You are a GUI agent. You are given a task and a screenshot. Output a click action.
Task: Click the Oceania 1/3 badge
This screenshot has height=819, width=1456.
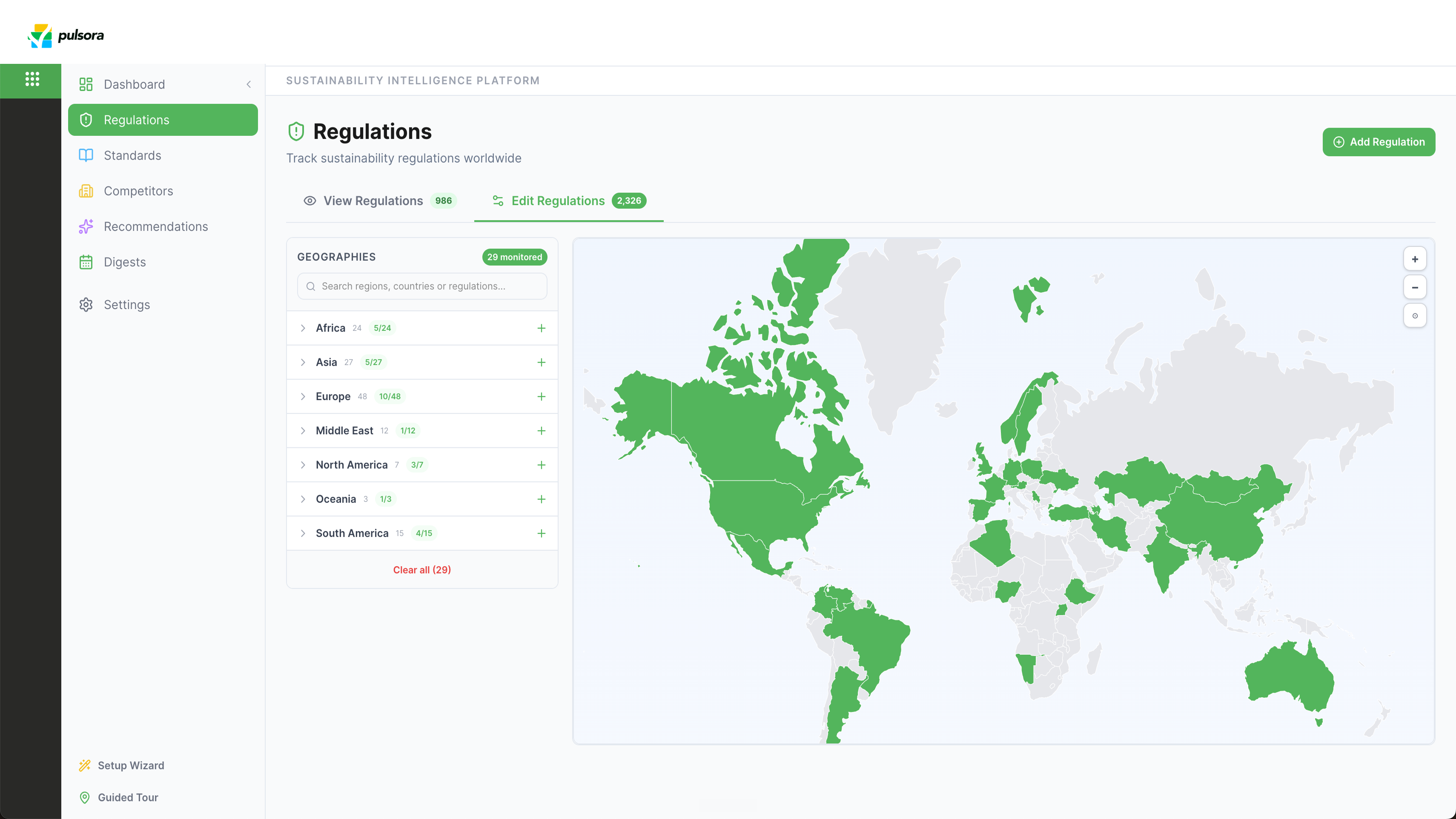point(385,499)
